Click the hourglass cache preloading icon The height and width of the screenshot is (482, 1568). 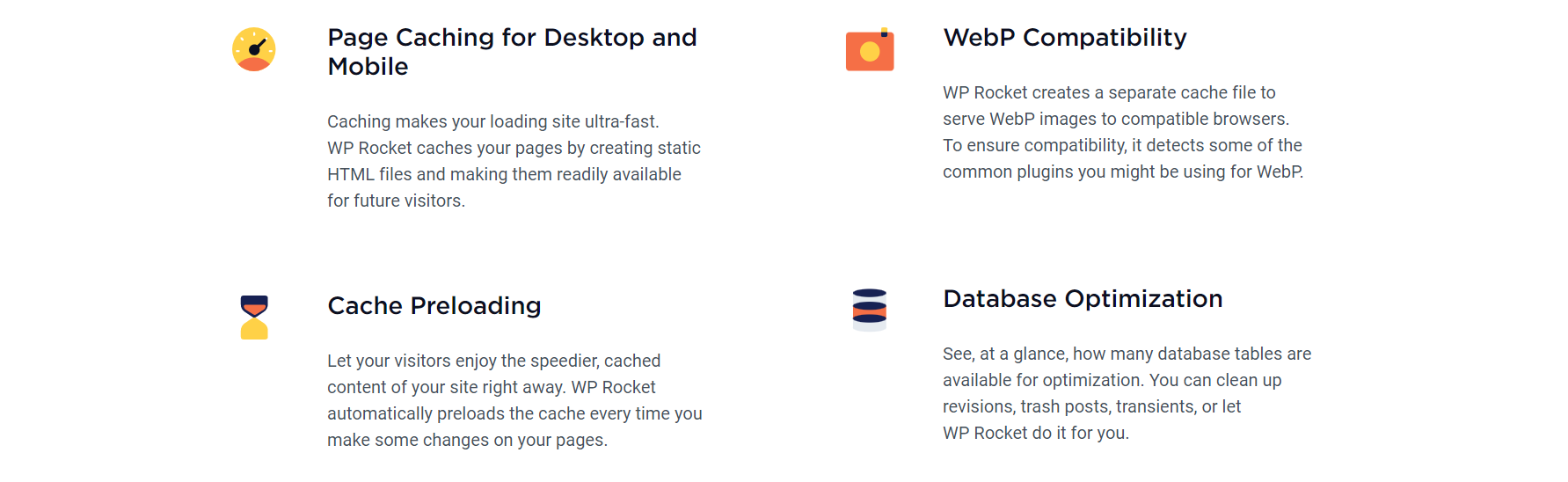[254, 318]
